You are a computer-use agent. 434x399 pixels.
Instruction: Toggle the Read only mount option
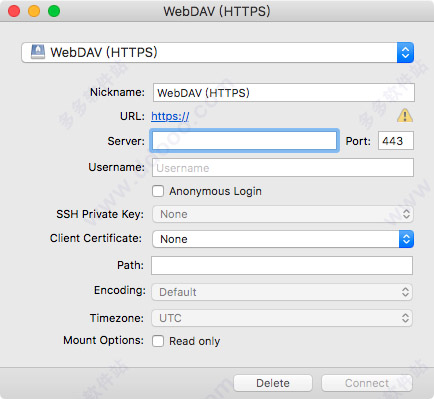[x=158, y=341]
